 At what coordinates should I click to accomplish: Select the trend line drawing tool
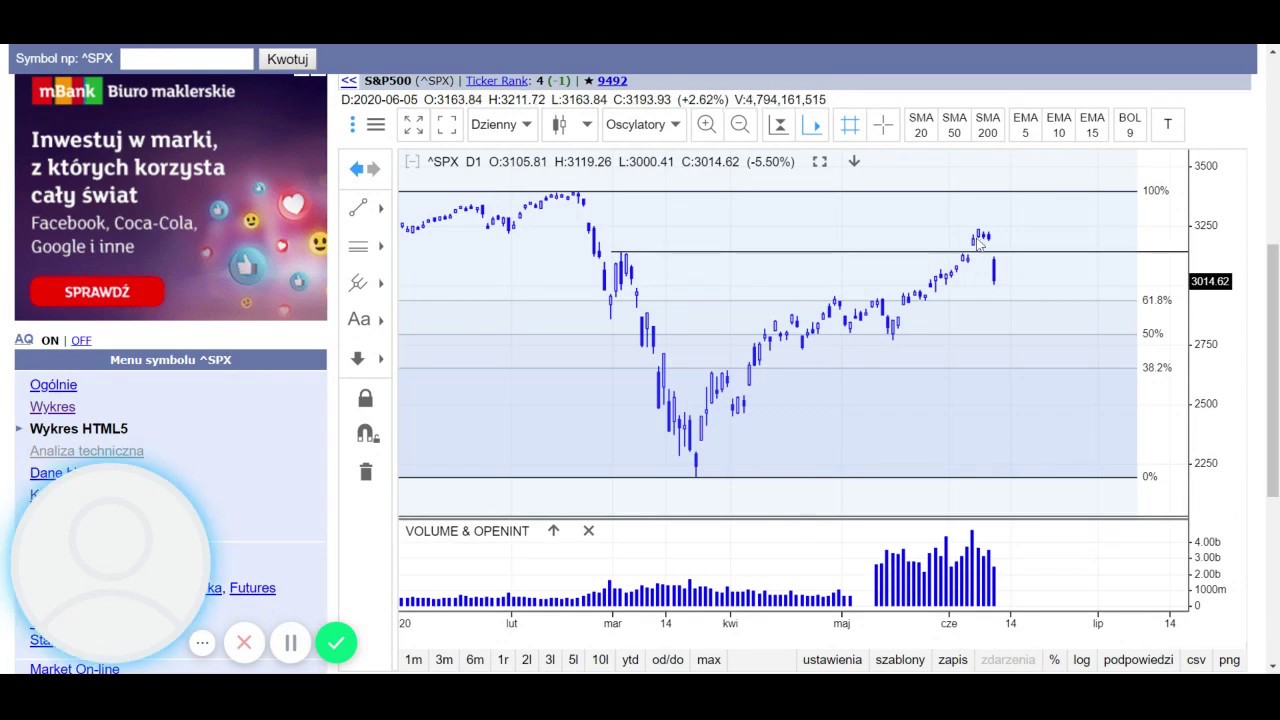point(358,208)
